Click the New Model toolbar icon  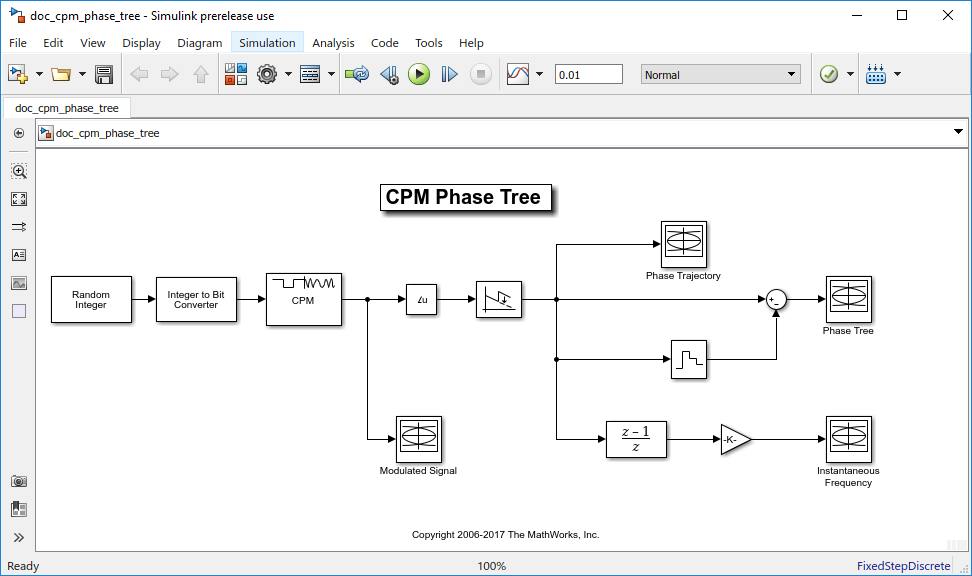click(x=18, y=74)
